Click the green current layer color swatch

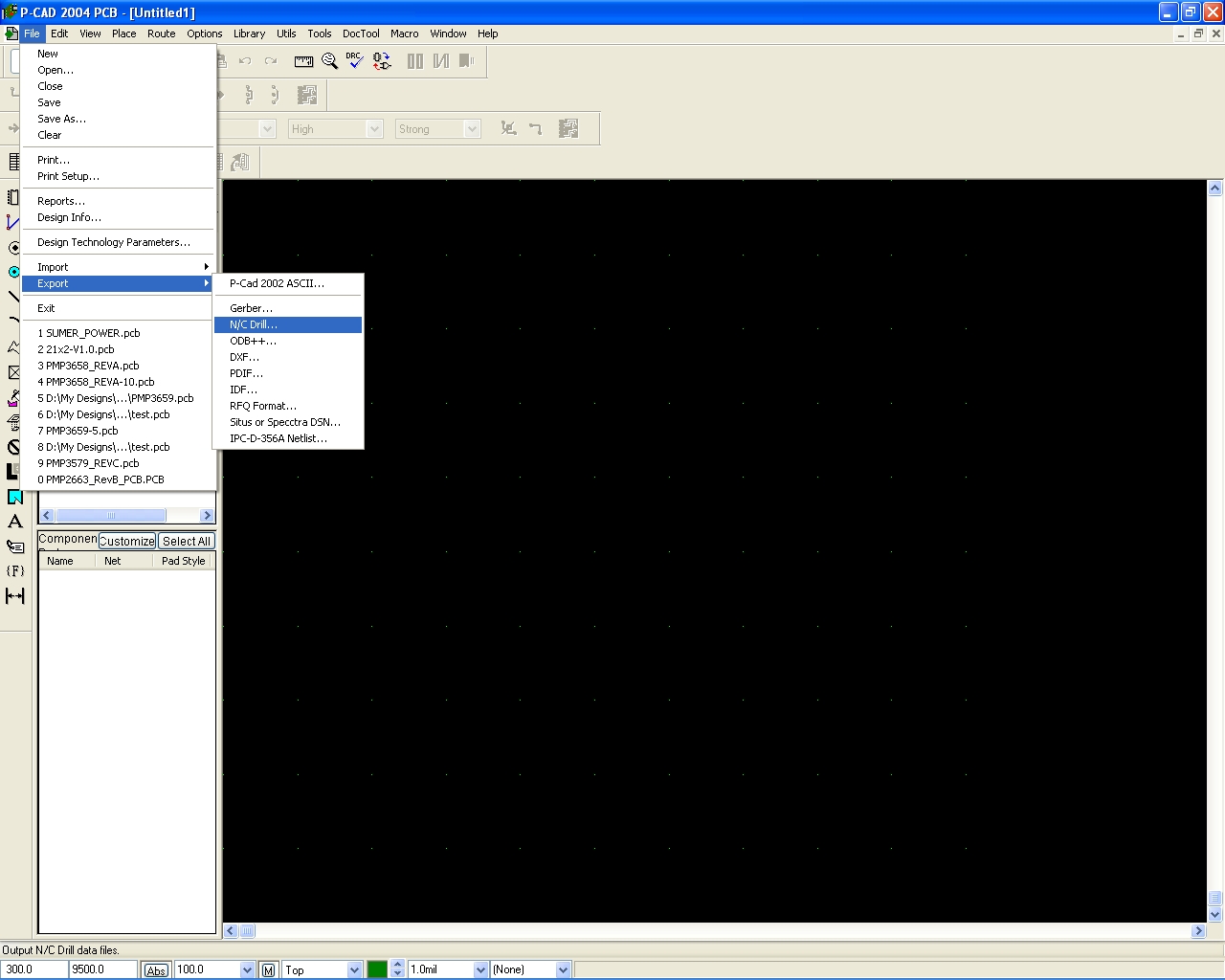click(377, 969)
